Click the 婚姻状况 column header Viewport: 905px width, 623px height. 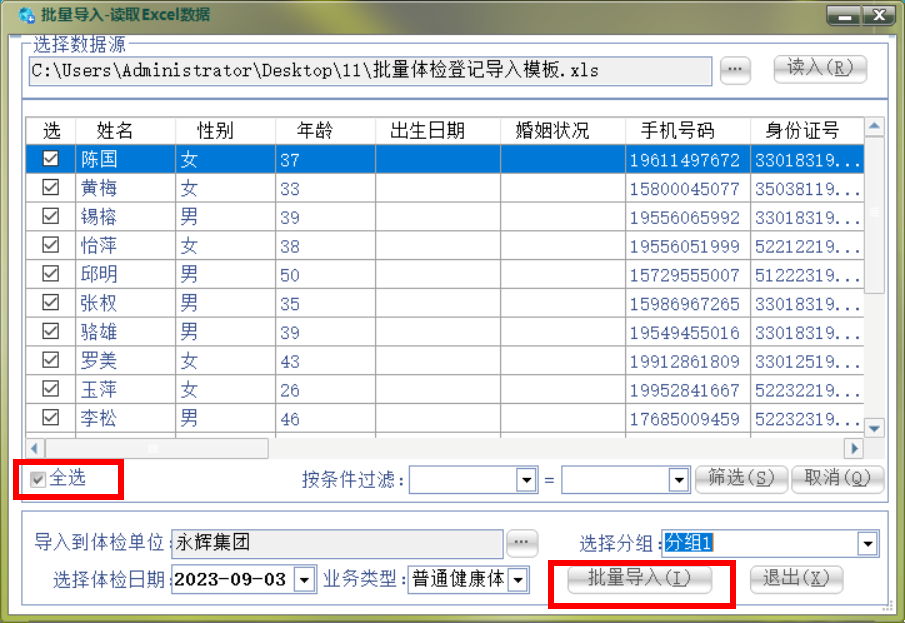pos(563,130)
